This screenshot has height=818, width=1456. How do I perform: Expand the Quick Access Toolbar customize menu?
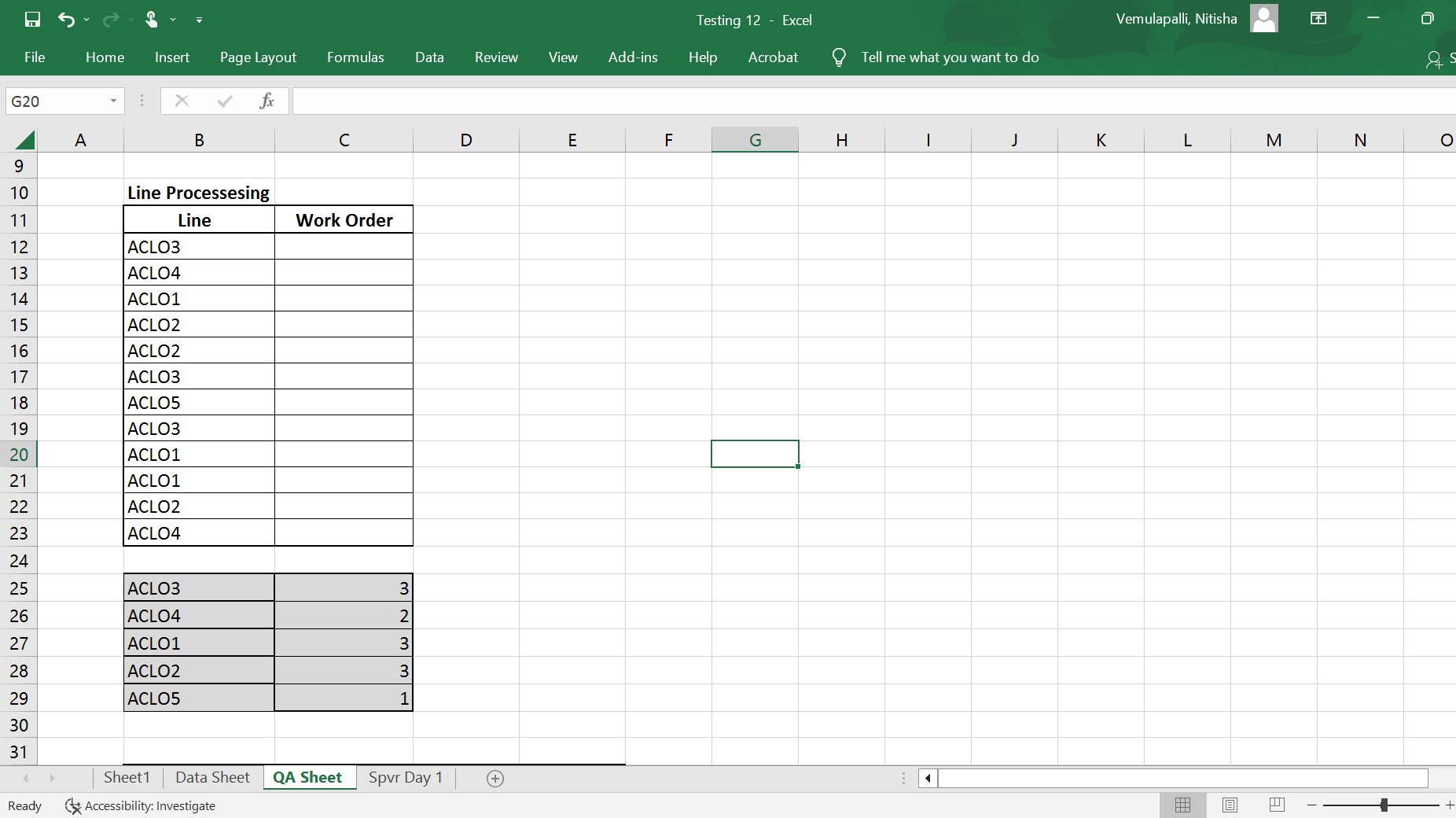(x=199, y=20)
